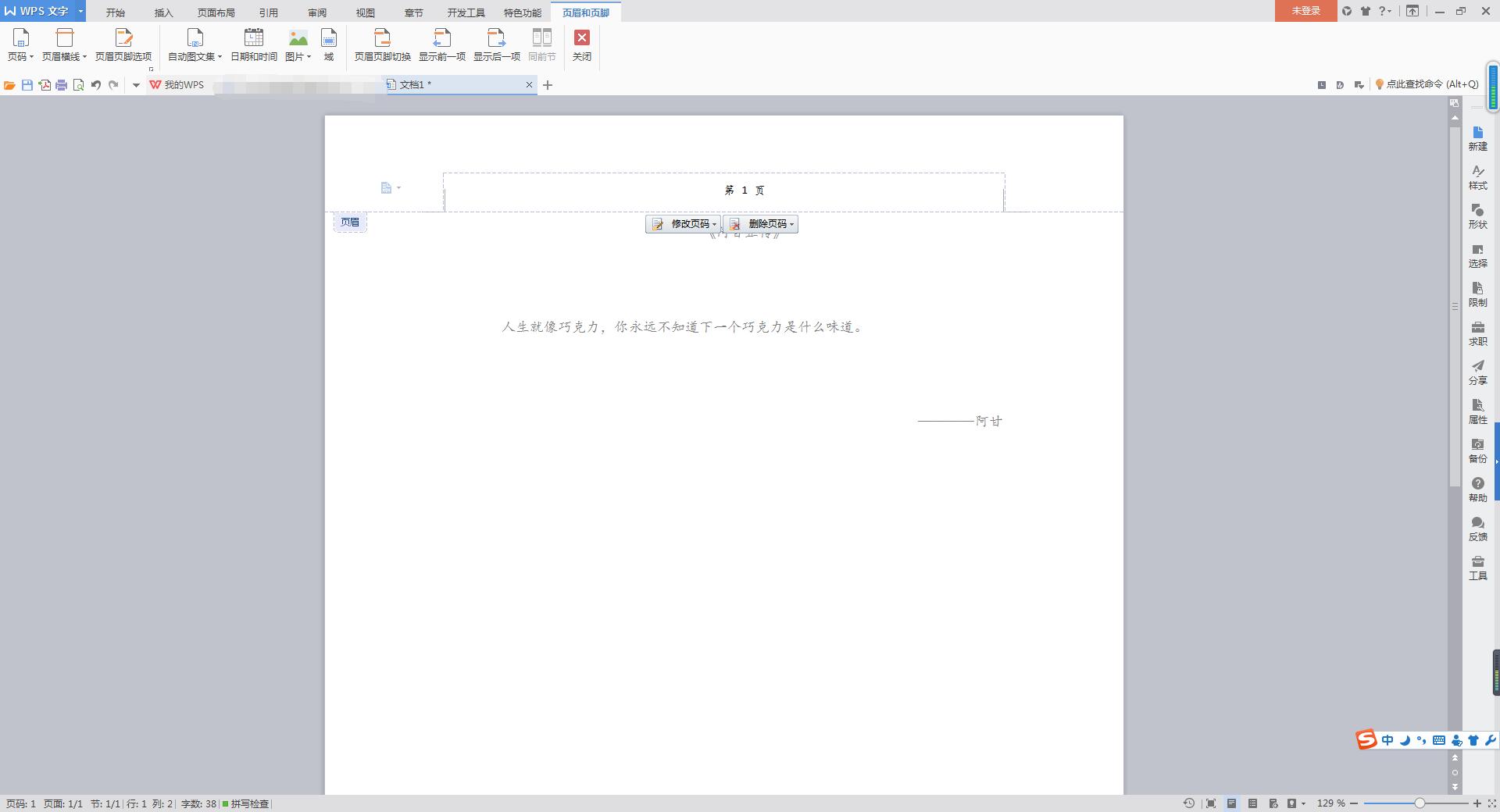Image resolution: width=1500 pixels, height=812 pixels.
Task: Click 求职 job icon in sidebar
Action: 1477,333
